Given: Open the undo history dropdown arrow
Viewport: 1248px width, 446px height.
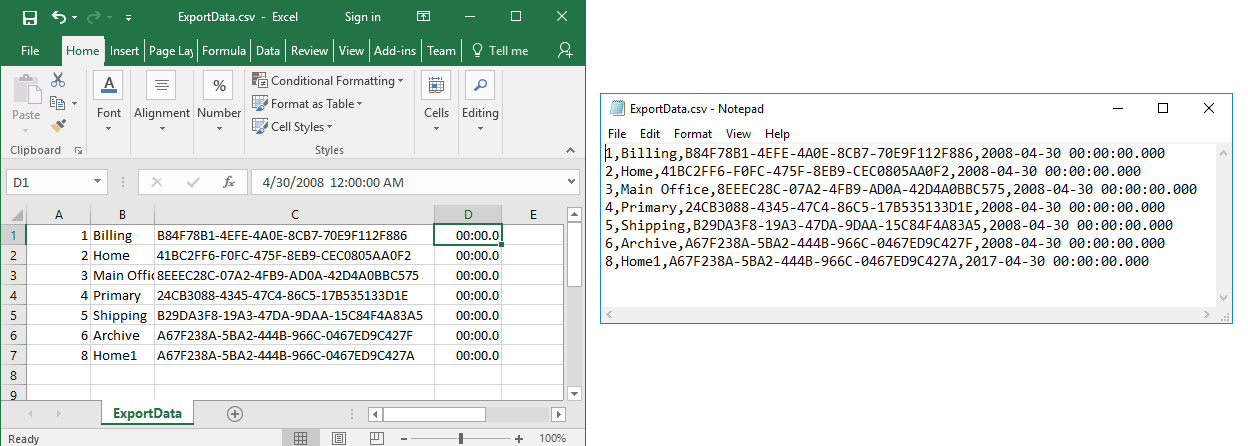Looking at the screenshot, I should point(76,18).
